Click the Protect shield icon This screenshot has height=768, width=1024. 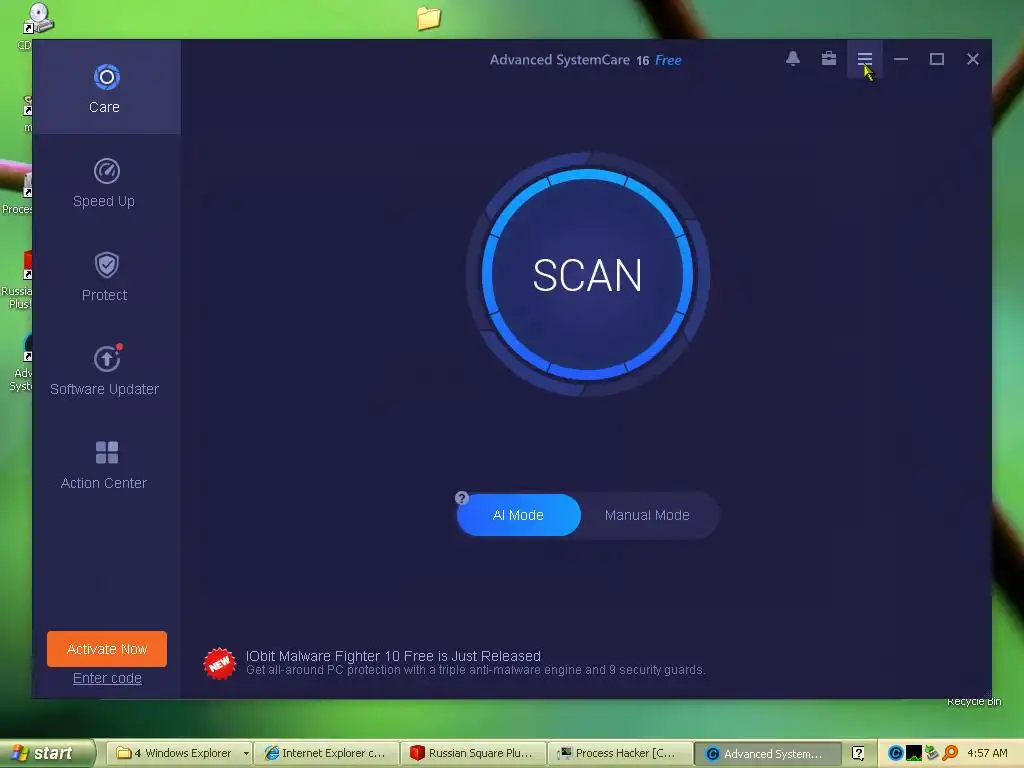(x=106, y=265)
